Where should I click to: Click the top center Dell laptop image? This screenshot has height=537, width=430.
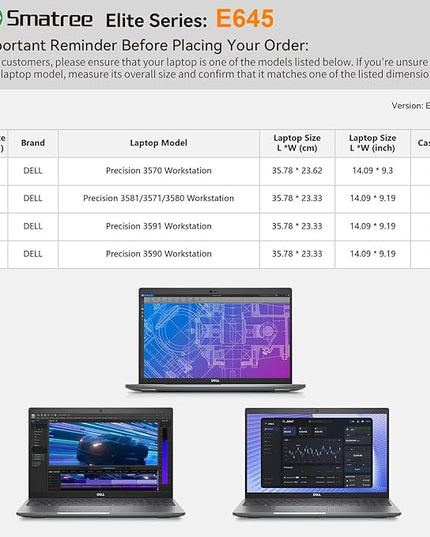pos(215,340)
